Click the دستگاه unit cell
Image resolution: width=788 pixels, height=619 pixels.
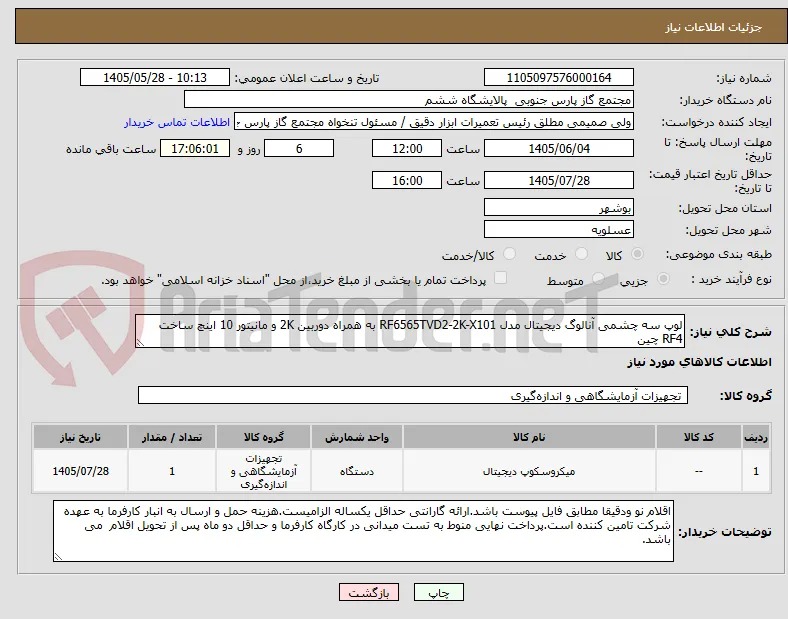(357, 471)
